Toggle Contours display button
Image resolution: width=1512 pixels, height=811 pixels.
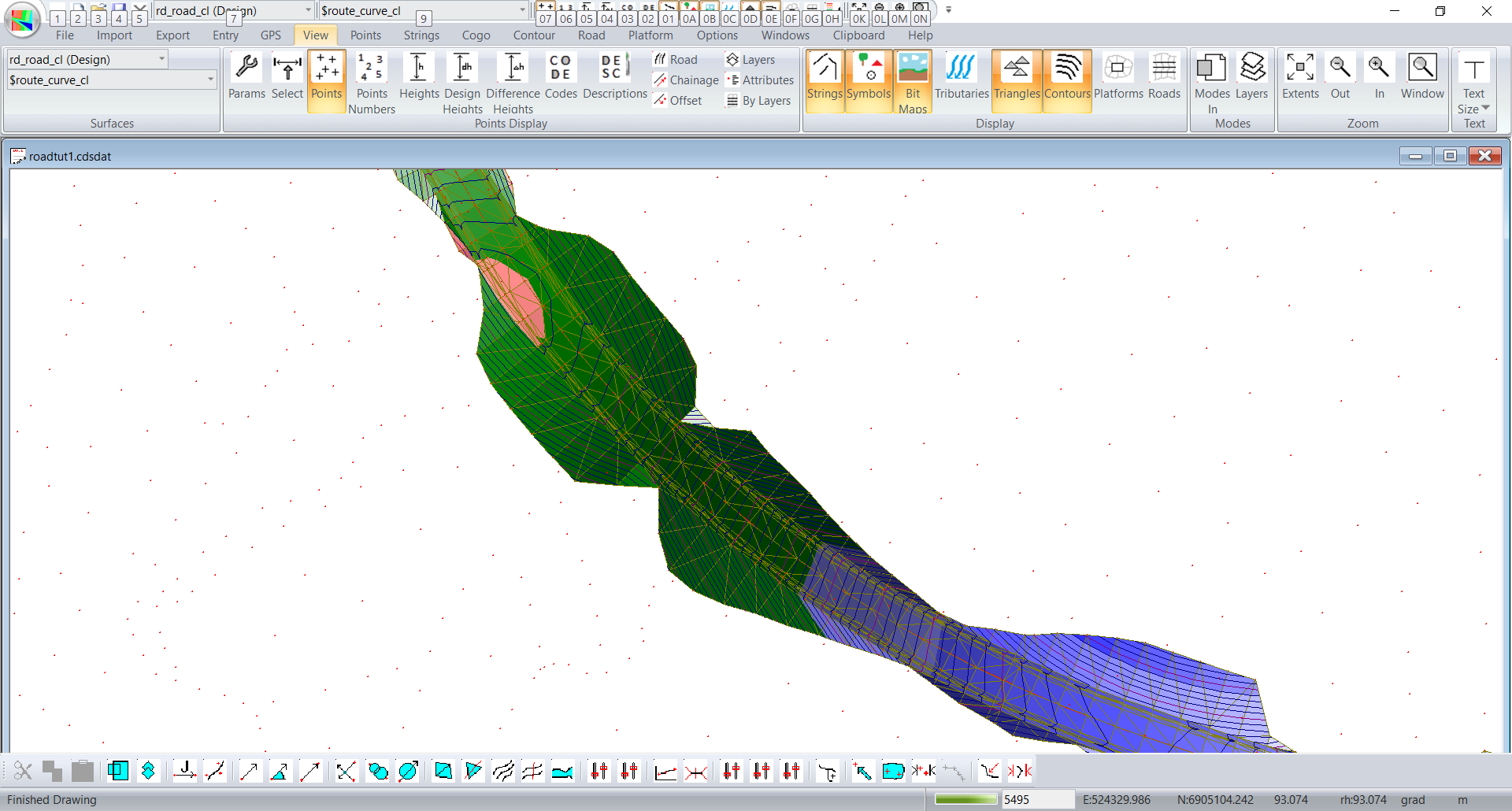(1067, 69)
